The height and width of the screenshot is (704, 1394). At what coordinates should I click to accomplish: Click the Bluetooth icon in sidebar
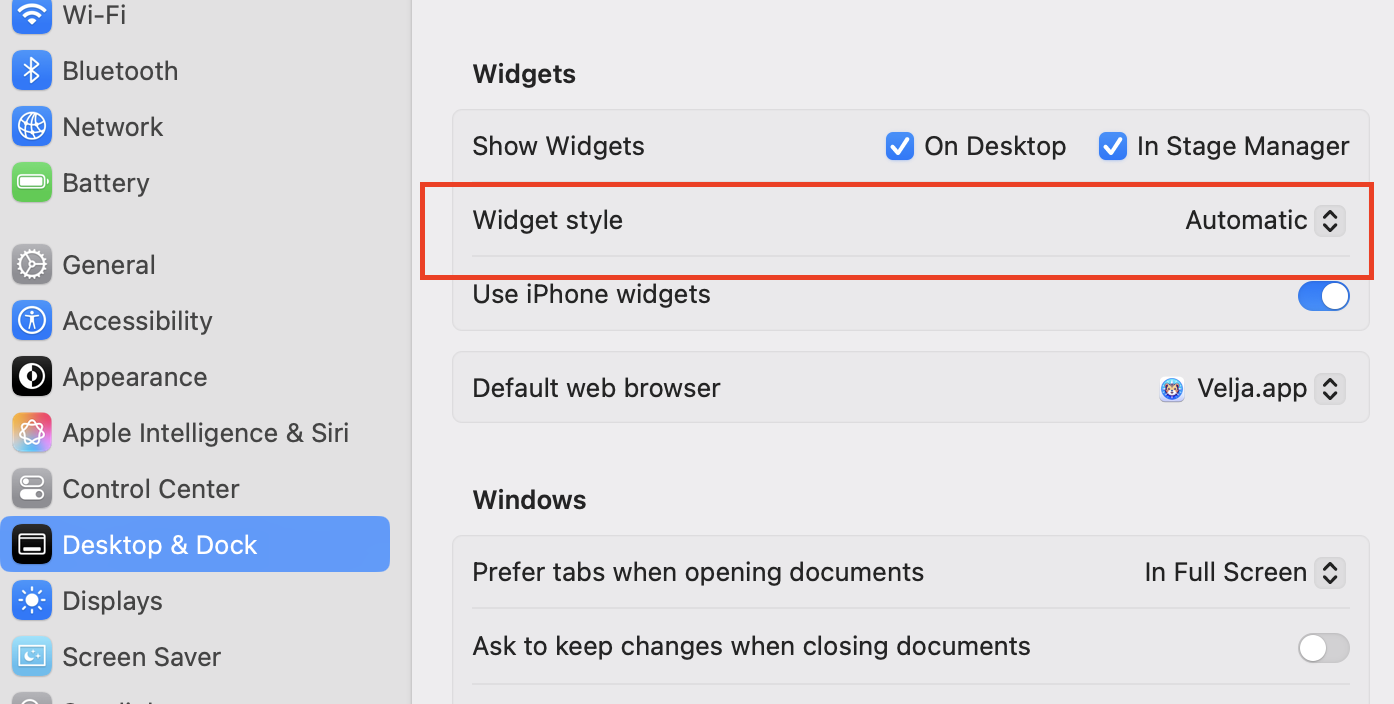pos(32,71)
